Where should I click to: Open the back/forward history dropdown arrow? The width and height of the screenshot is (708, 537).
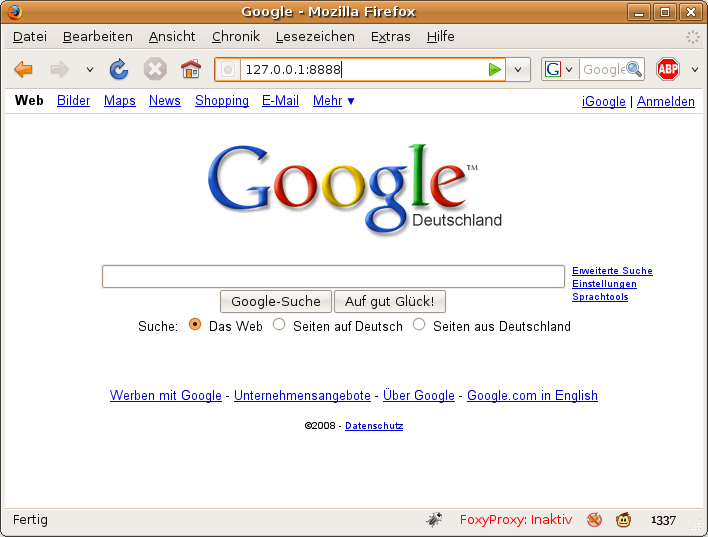pyautogui.click(x=90, y=70)
